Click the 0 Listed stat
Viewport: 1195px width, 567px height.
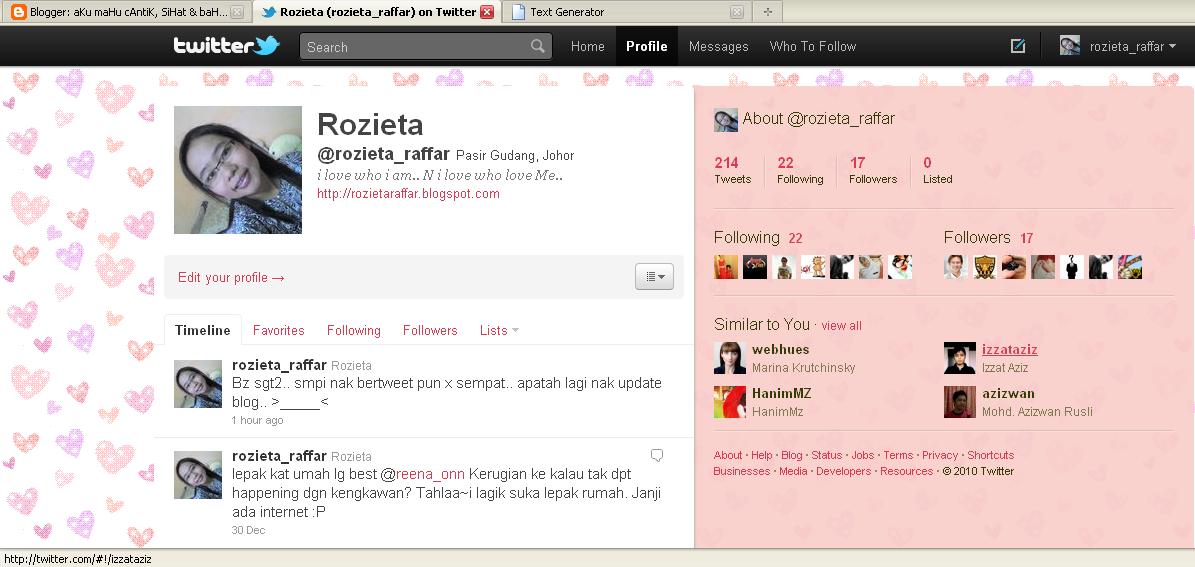[937, 170]
